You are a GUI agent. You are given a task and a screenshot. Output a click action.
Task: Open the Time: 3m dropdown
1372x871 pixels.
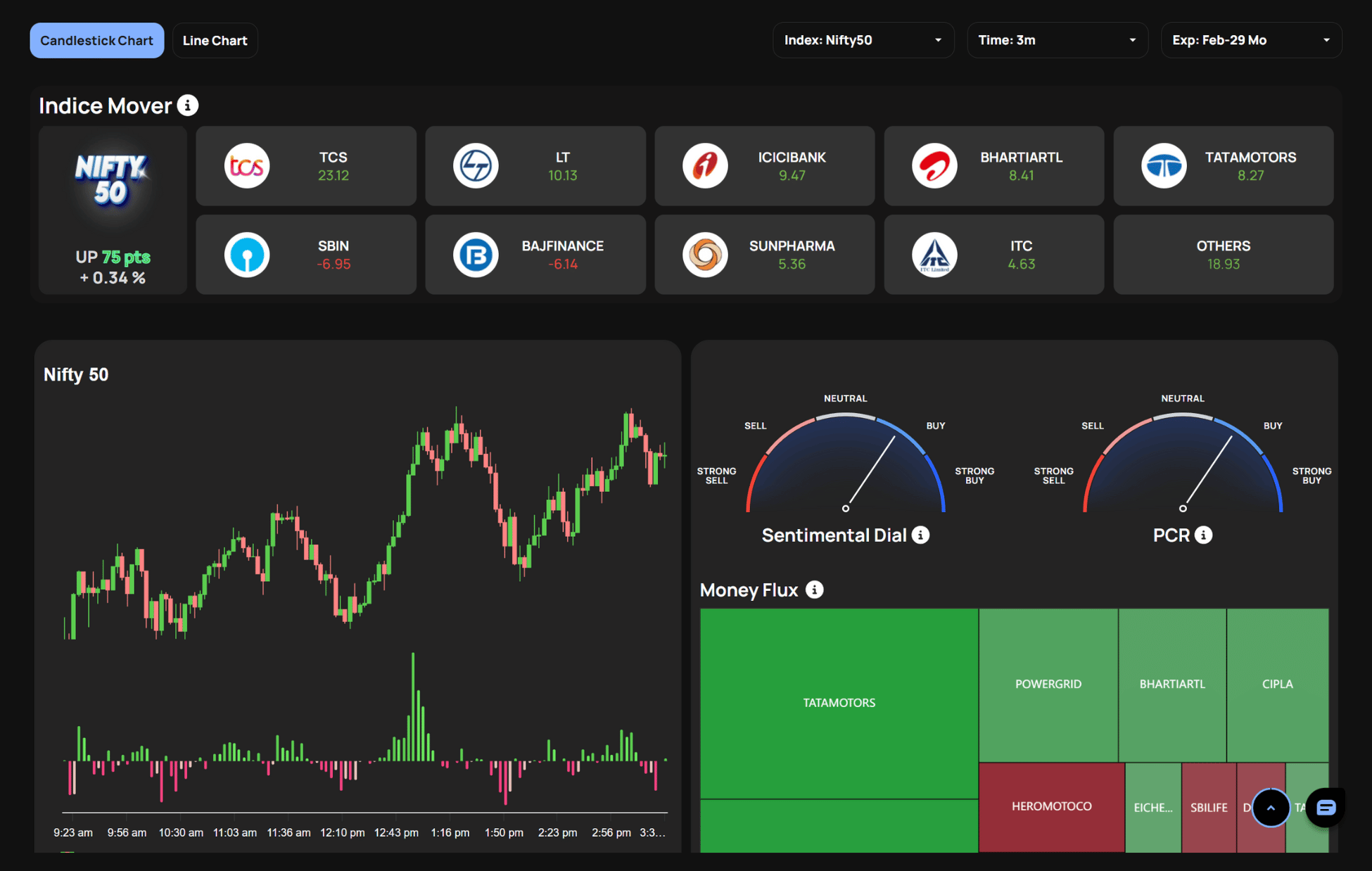[x=1057, y=40]
